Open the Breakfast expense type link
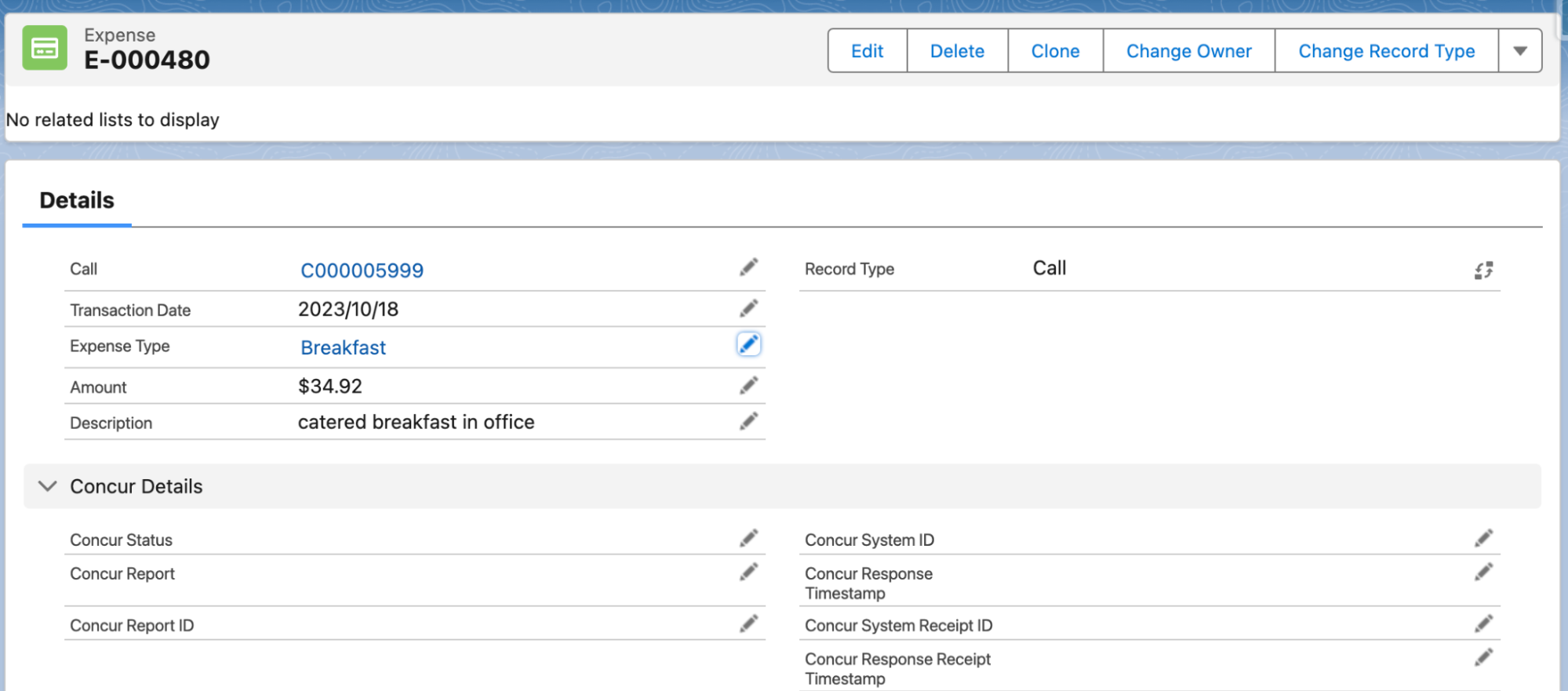 343,347
